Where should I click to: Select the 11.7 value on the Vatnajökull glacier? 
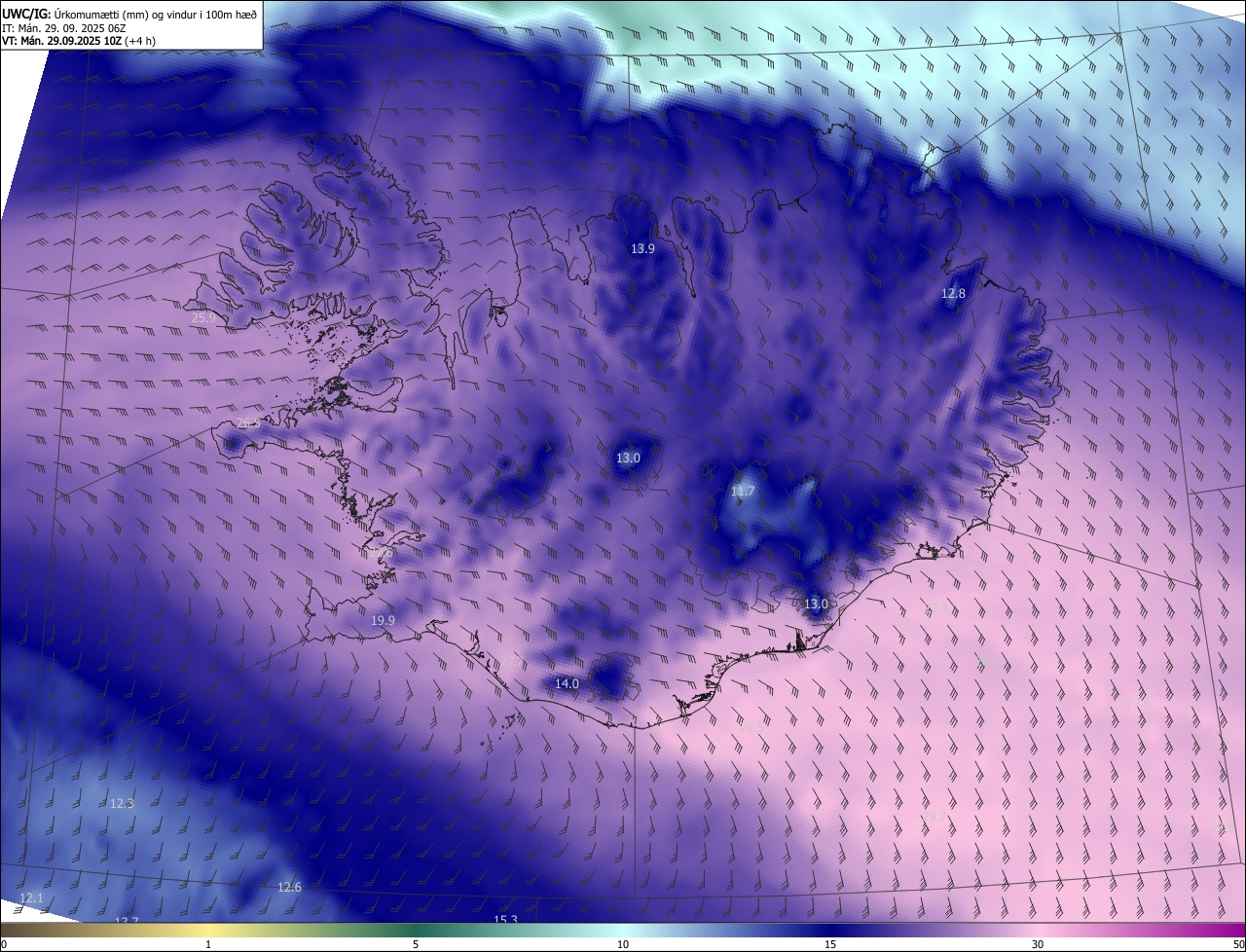(743, 492)
